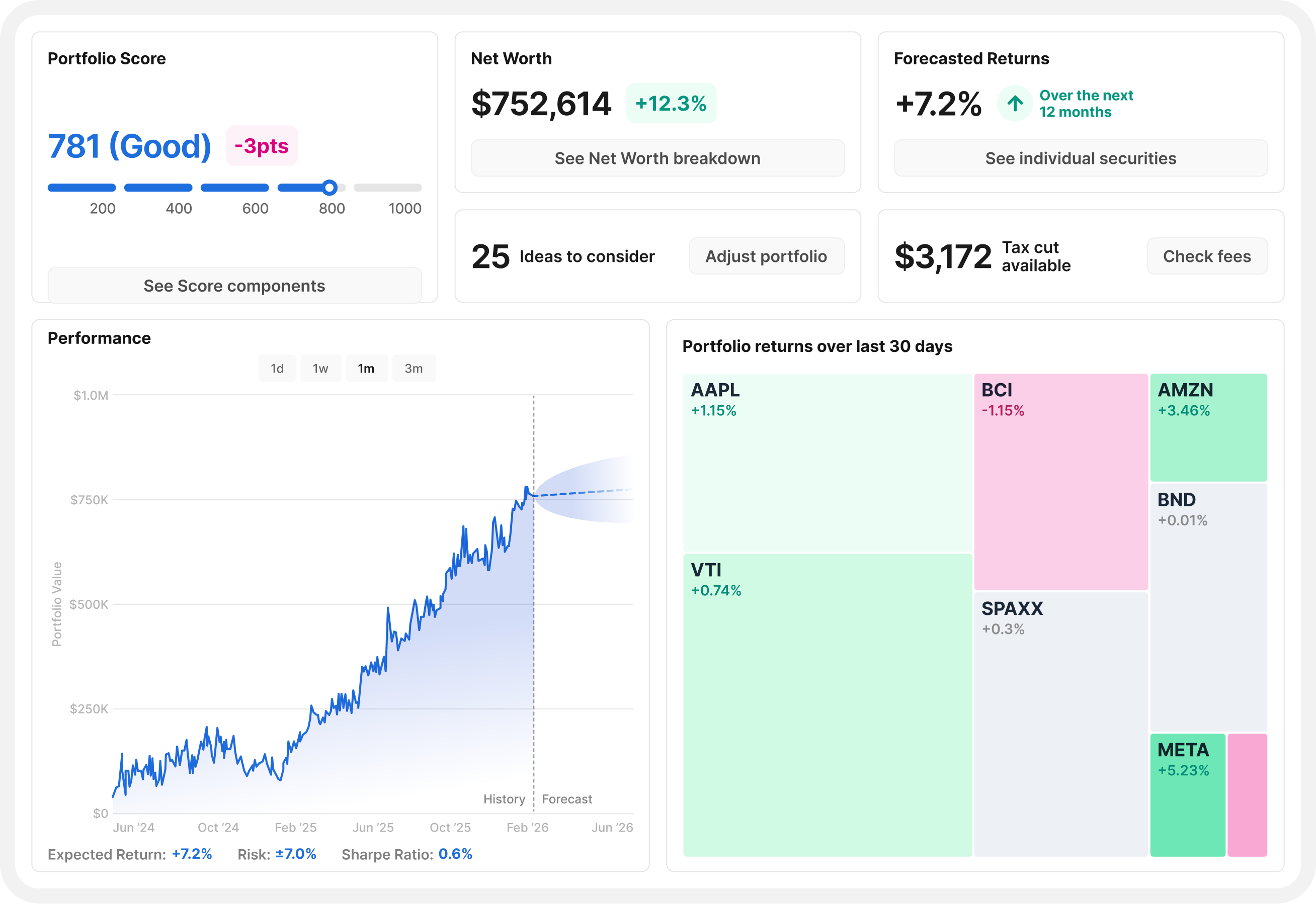The width and height of the screenshot is (1316, 904).
Task: Select the BCI tile showing -1.15%
Action: (x=1060, y=482)
